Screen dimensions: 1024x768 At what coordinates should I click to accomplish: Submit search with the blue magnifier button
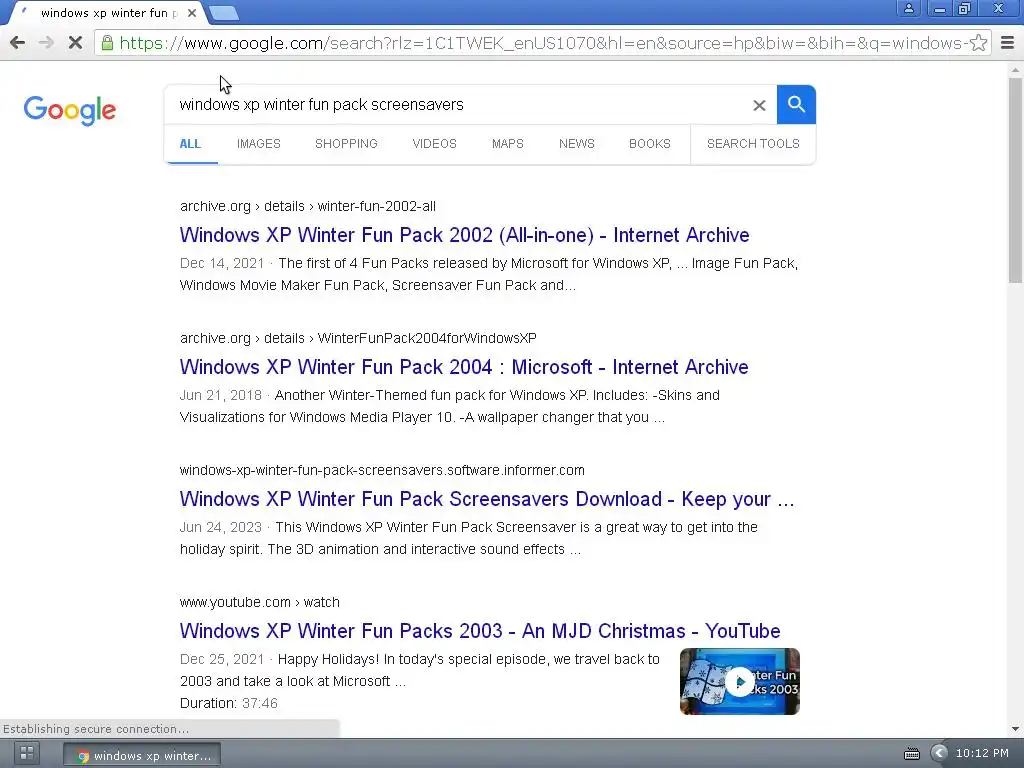tap(796, 104)
